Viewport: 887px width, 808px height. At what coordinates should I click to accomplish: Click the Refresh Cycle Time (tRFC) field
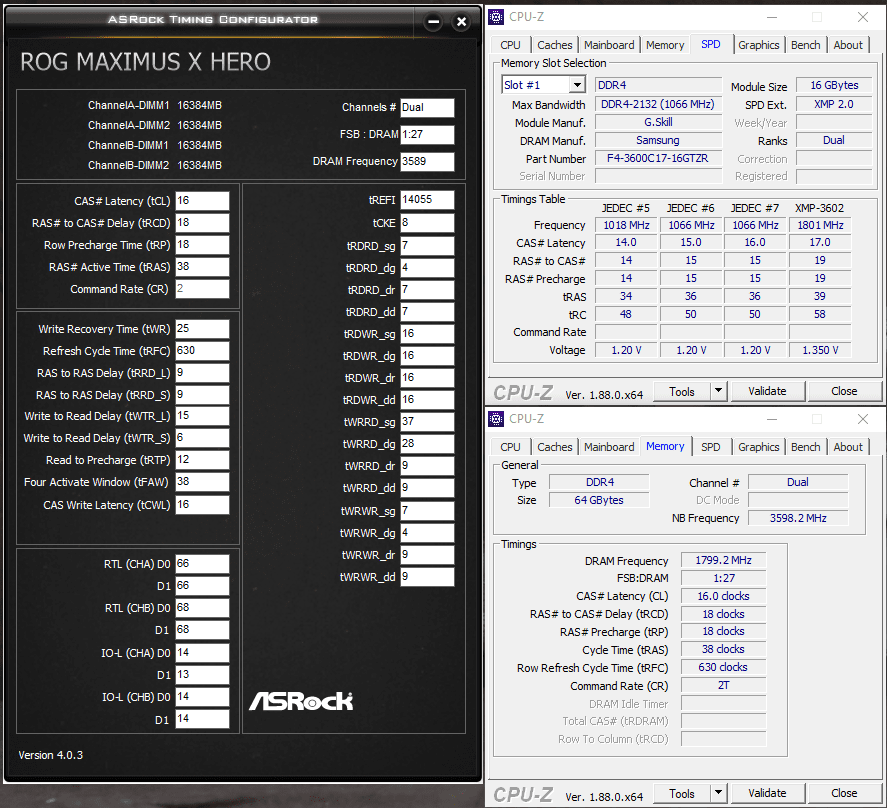(202, 351)
